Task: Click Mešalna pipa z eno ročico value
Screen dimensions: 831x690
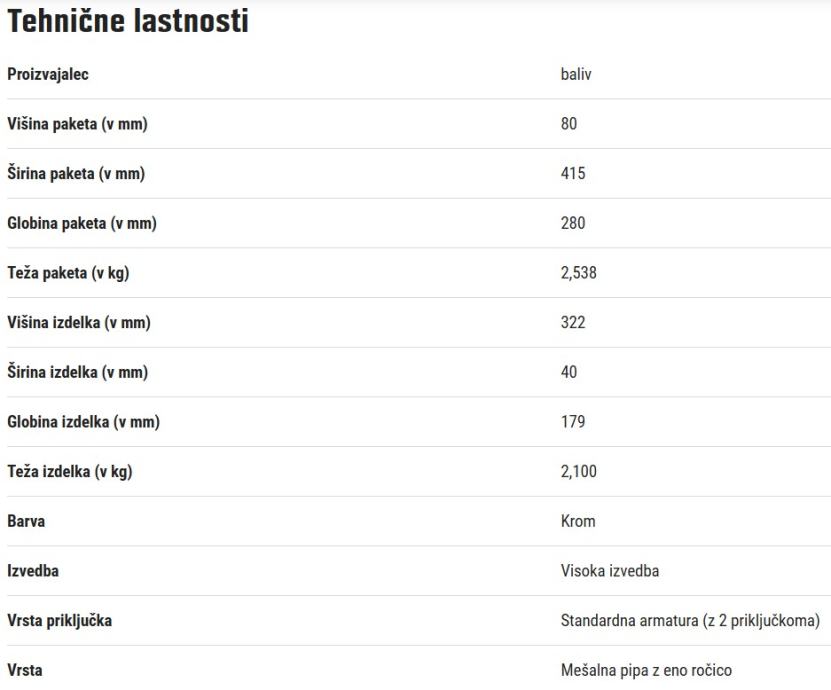Action: (646, 670)
